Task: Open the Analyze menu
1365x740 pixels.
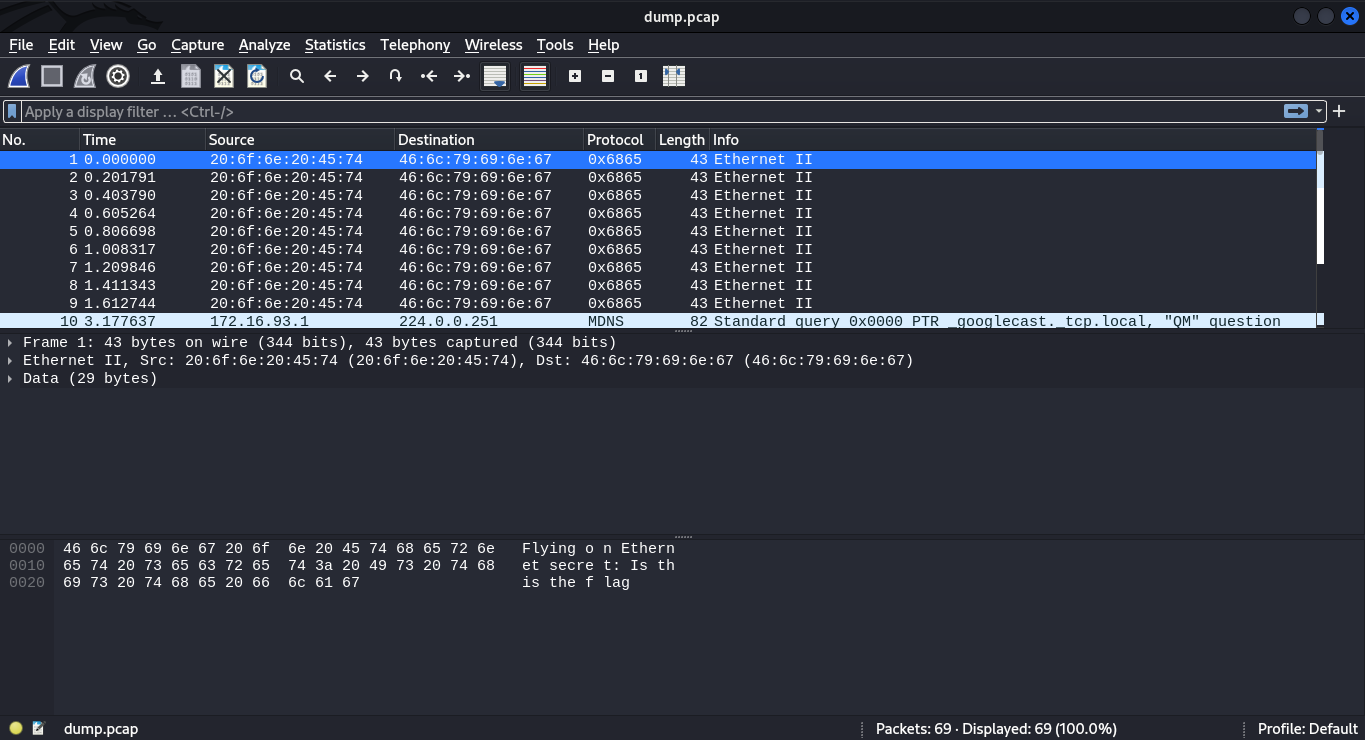Action: click(264, 45)
